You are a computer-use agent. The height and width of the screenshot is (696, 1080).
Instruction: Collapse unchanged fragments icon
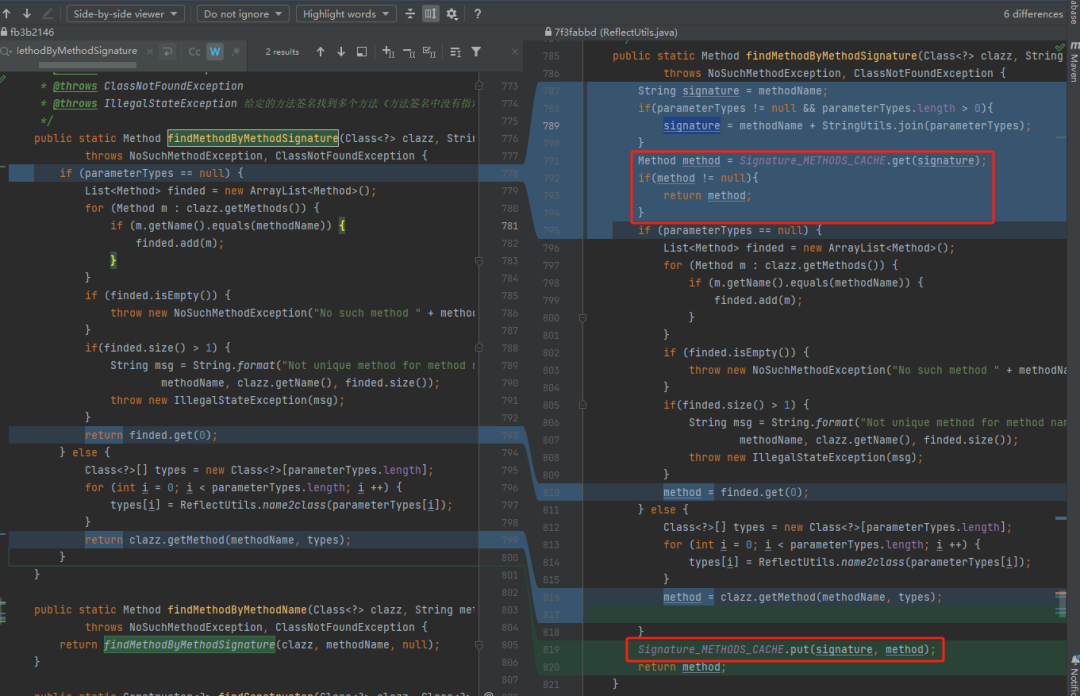click(410, 14)
